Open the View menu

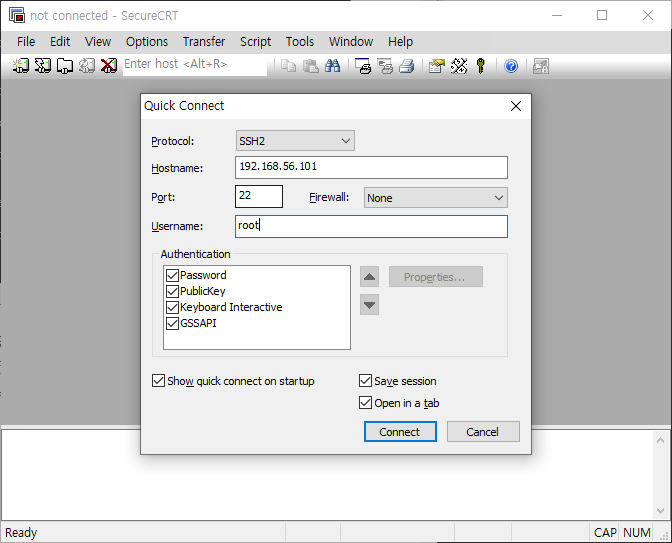[98, 42]
